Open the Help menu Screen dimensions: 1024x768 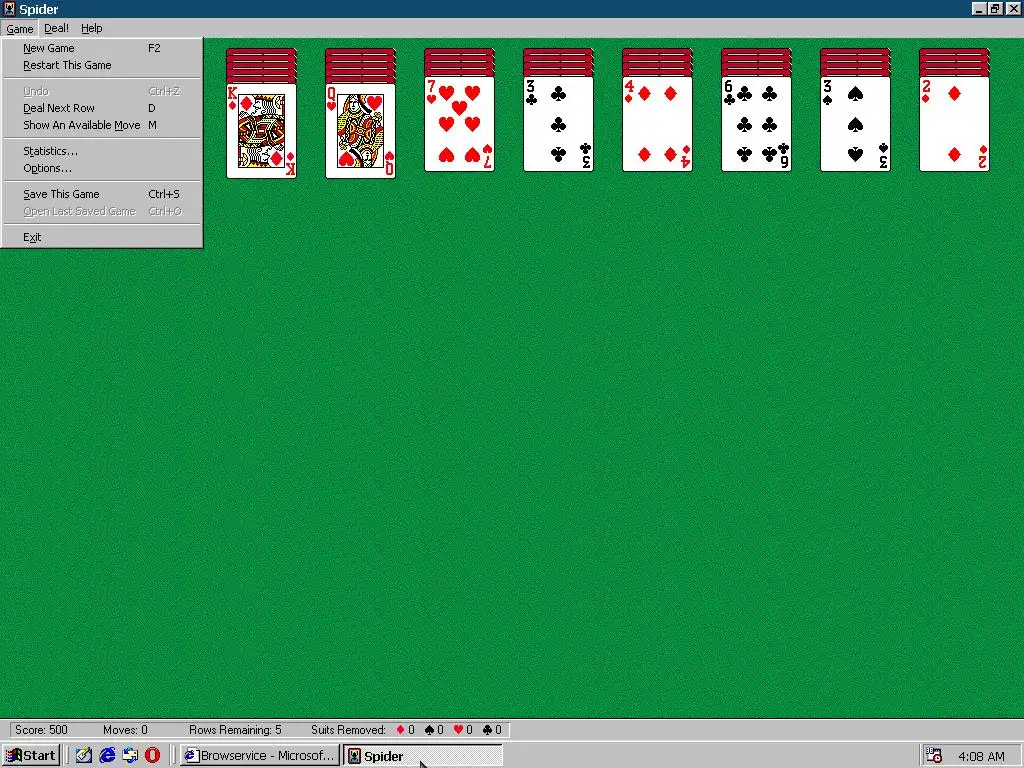(91, 29)
